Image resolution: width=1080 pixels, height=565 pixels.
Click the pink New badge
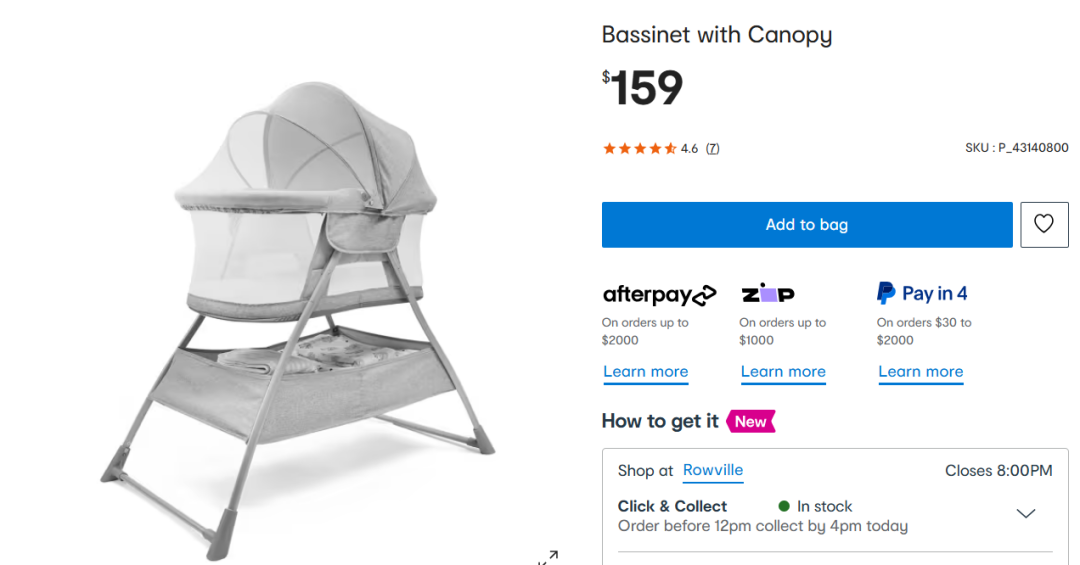coord(751,421)
